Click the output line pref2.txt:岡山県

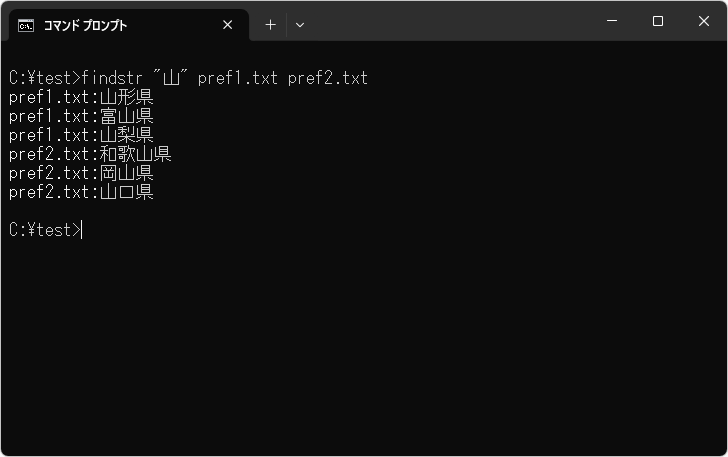point(80,173)
